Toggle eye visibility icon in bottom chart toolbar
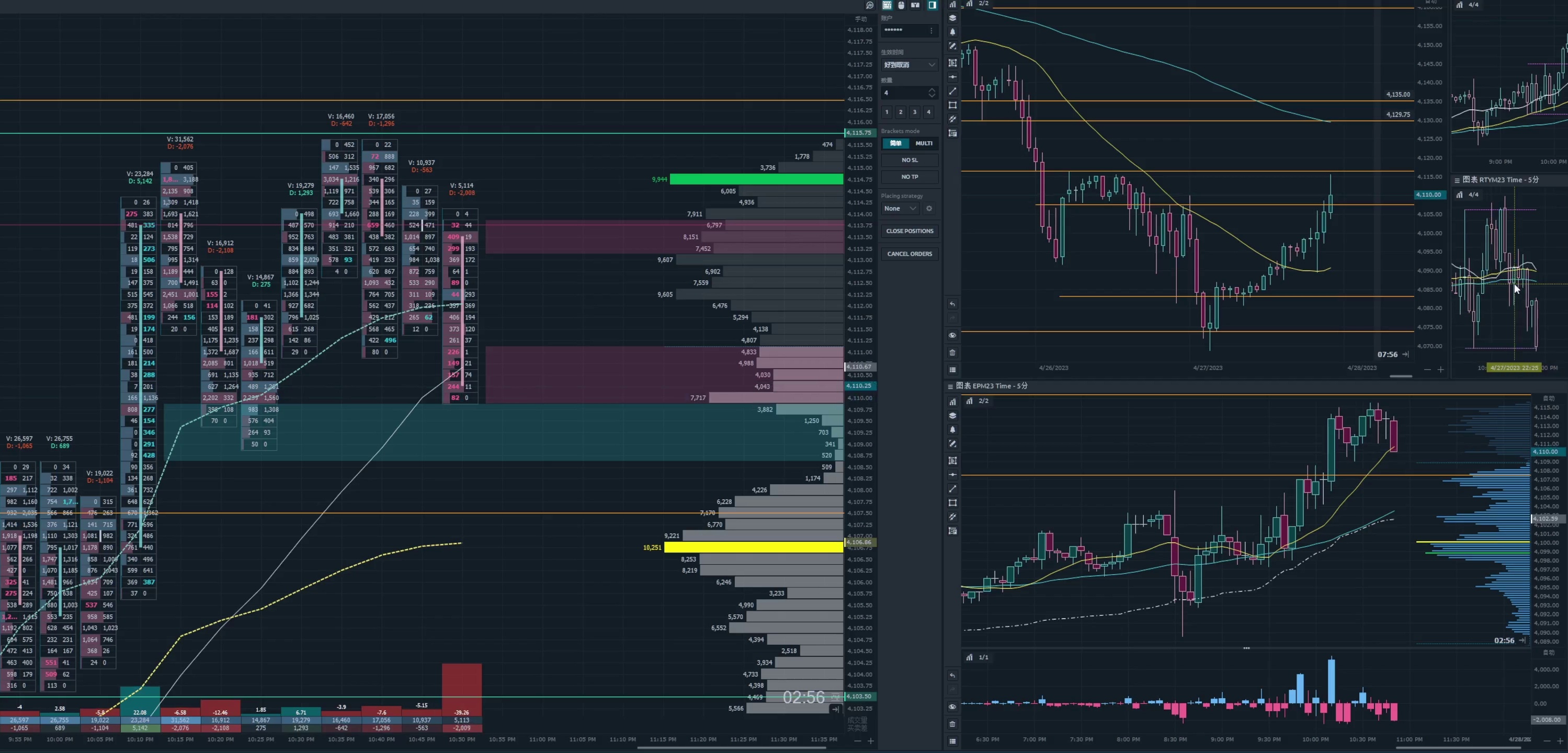This screenshot has height=753, width=1568. point(952,708)
